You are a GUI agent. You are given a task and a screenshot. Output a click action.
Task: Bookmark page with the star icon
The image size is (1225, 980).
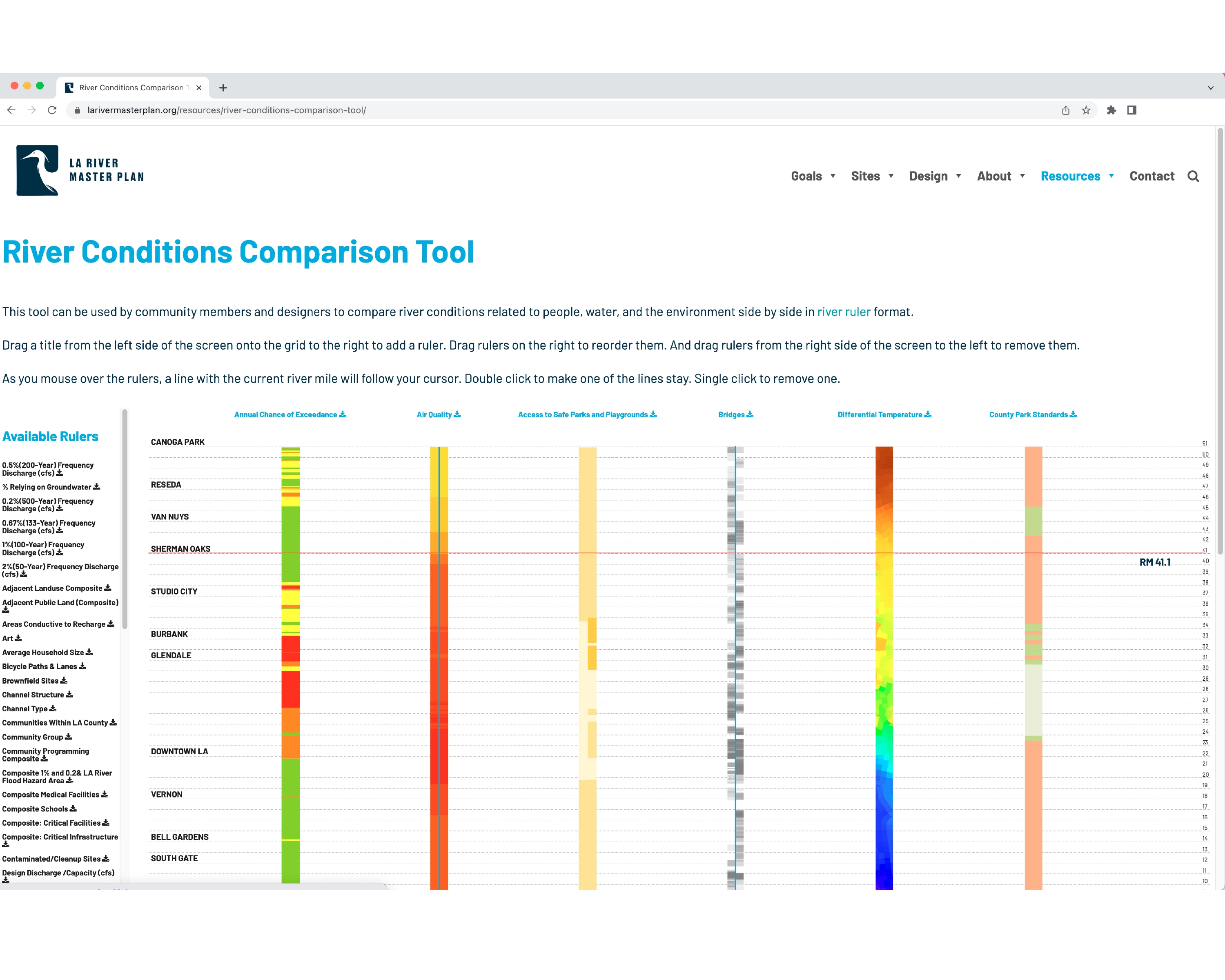point(1086,110)
